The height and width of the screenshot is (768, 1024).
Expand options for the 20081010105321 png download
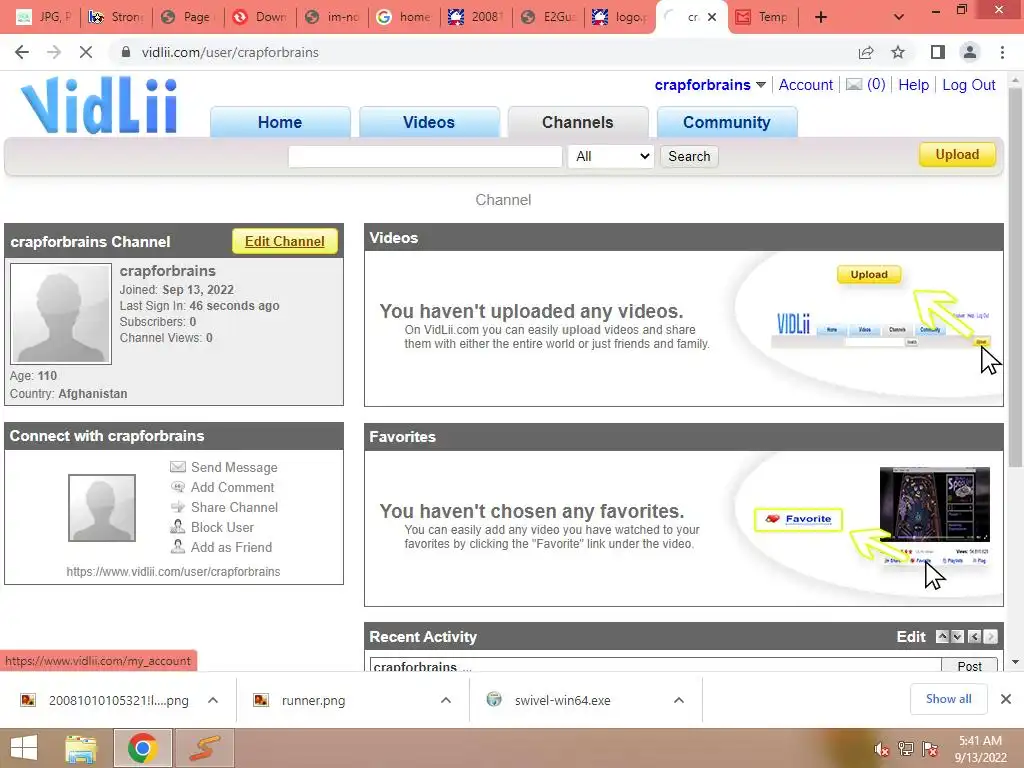pyautogui.click(x=213, y=700)
